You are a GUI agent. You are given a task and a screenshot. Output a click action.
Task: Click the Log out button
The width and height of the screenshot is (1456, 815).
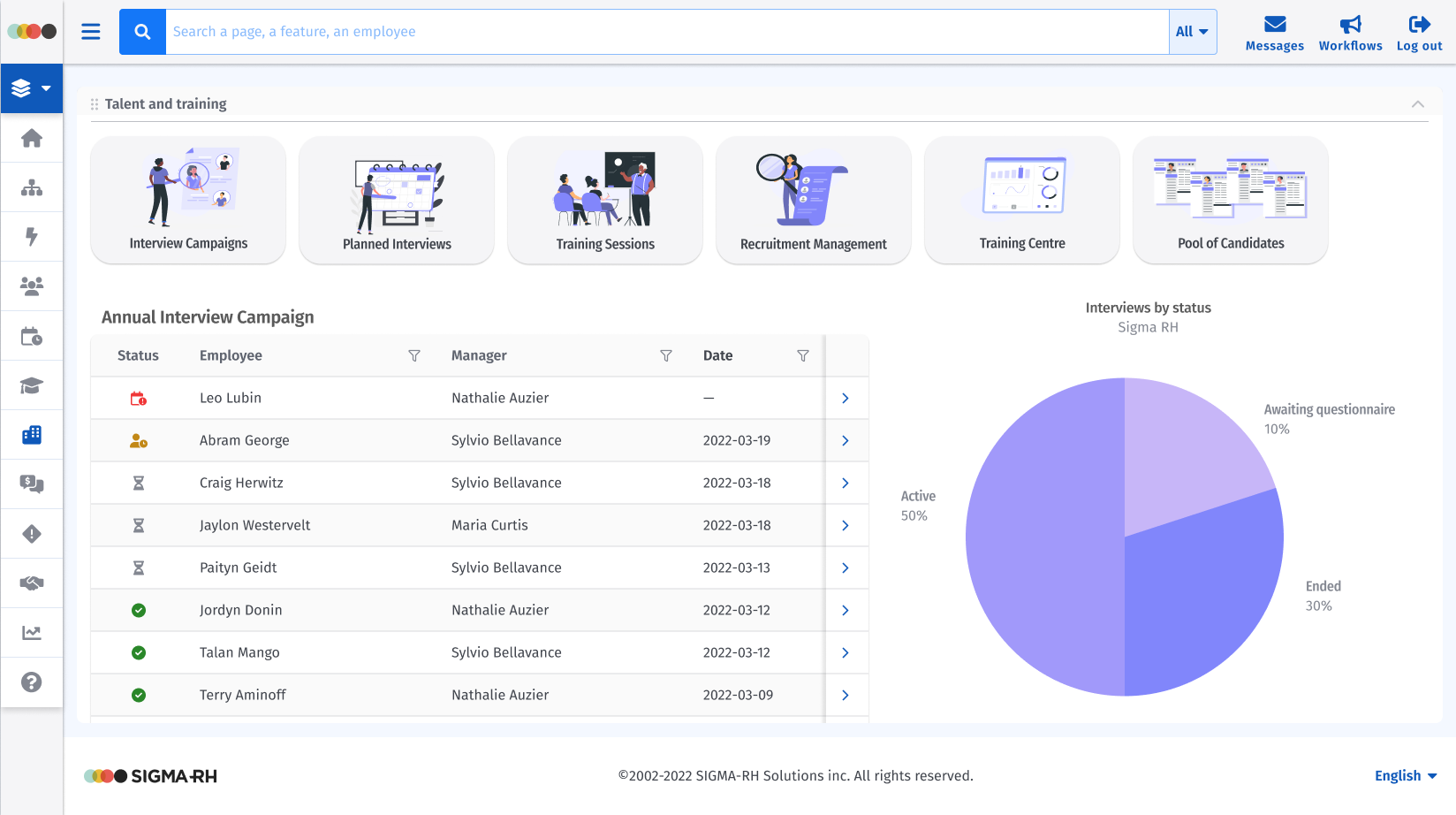pos(1419,33)
